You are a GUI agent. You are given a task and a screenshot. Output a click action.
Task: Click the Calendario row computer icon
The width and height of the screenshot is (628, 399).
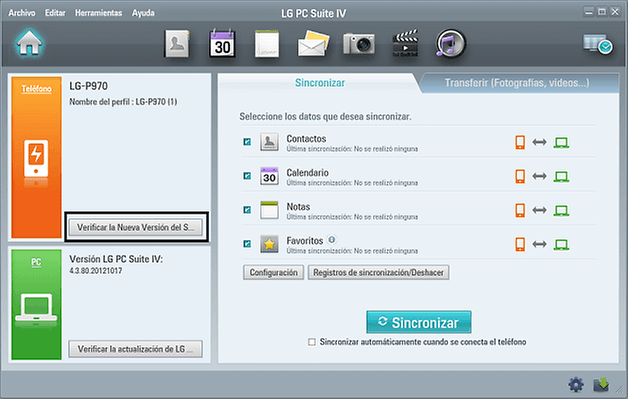561,177
